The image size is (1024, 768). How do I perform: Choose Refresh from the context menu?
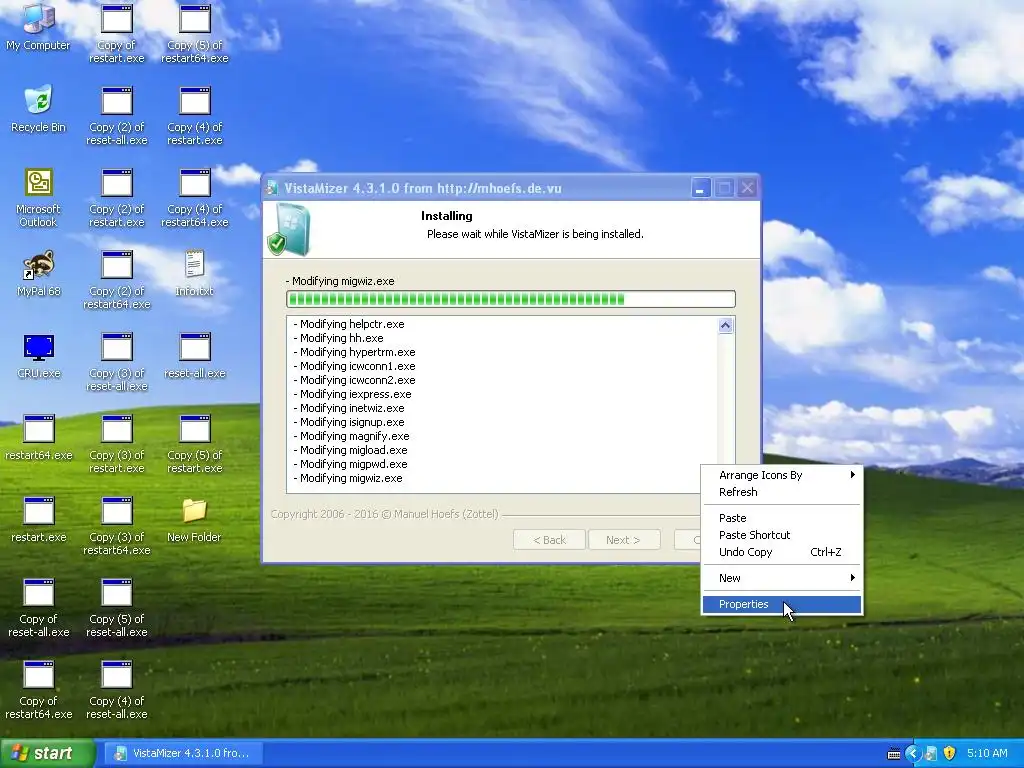[x=782, y=492]
